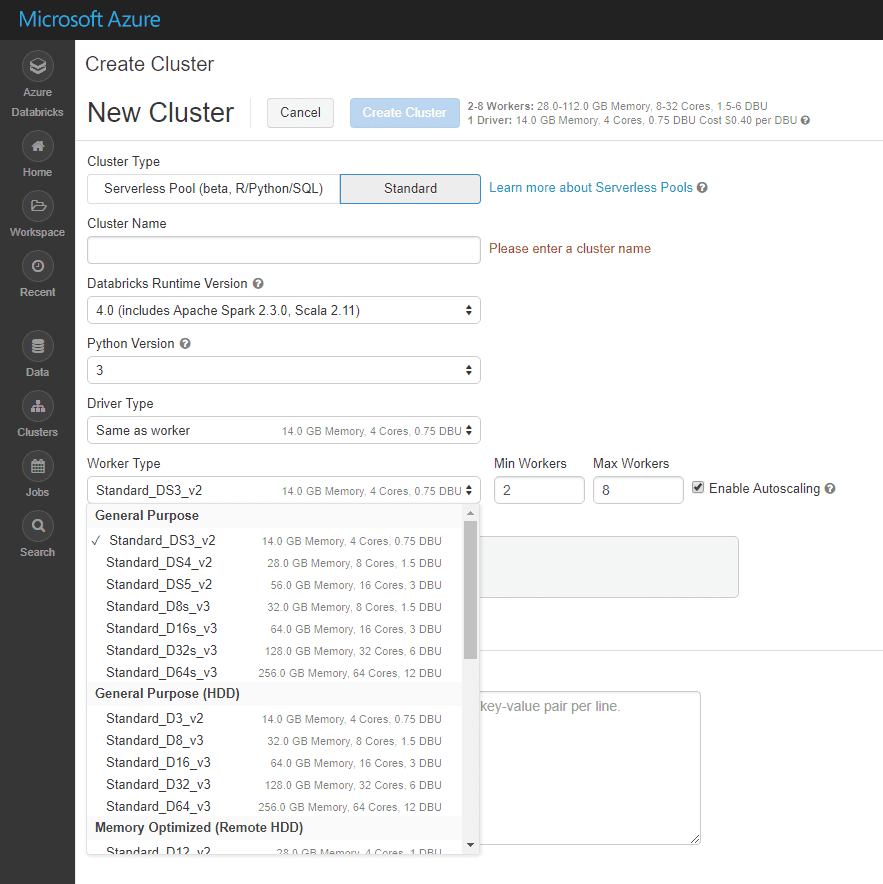Click help icon next to Enable Autoscaling
883x884 pixels.
[830, 489]
